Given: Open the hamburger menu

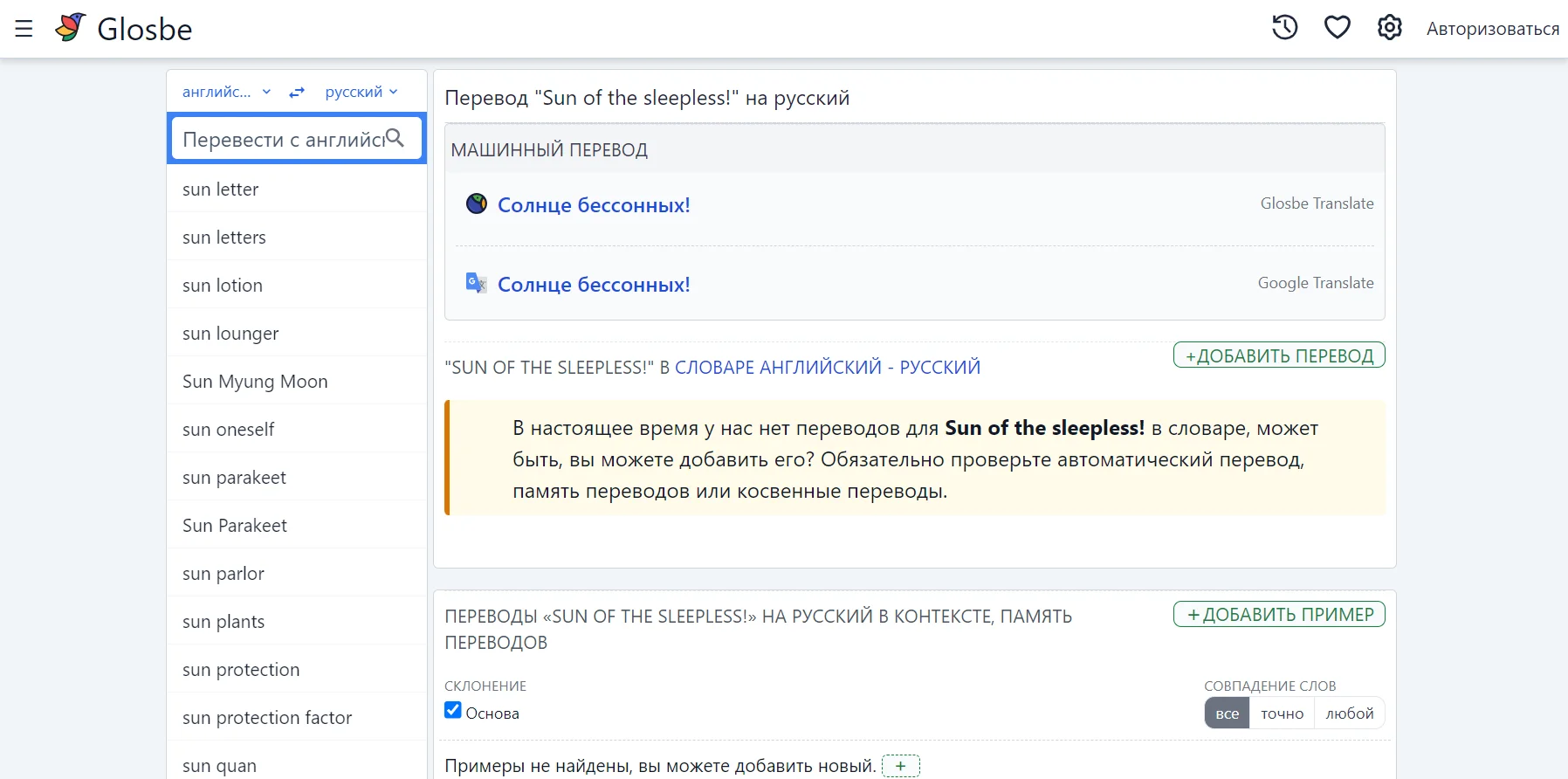Looking at the screenshot, I should (x=24, y=29).
